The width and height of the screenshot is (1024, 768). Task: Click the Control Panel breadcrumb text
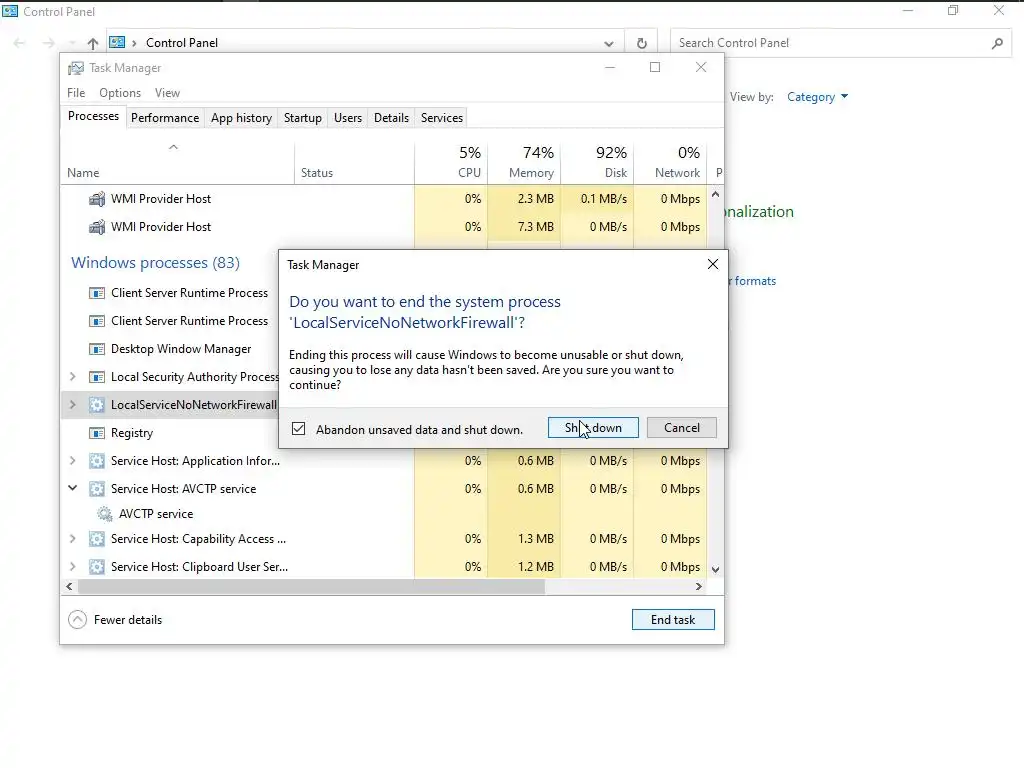(182, 42)
